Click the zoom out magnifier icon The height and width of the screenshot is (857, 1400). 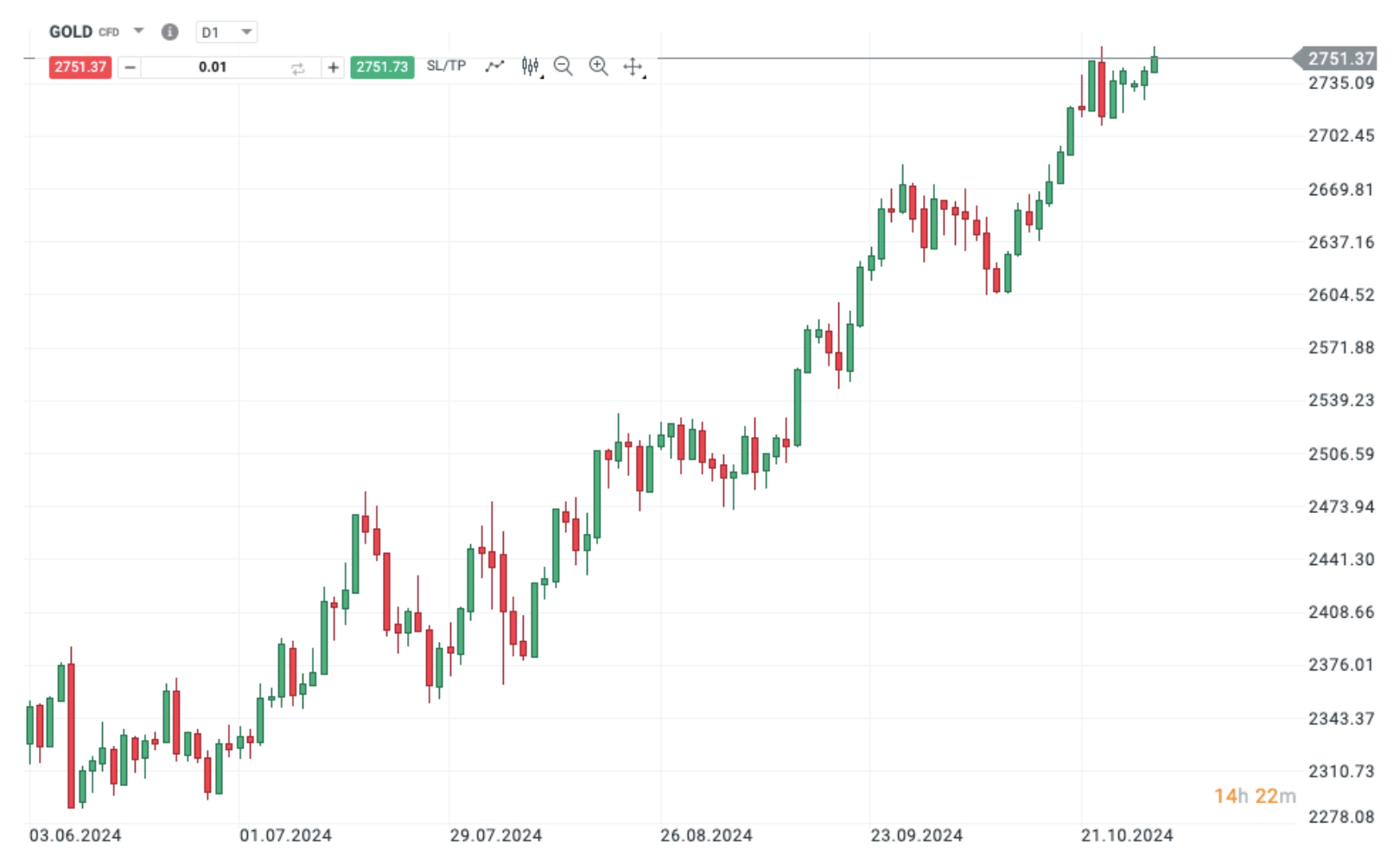pyautogui.click(x=563, y=66)
